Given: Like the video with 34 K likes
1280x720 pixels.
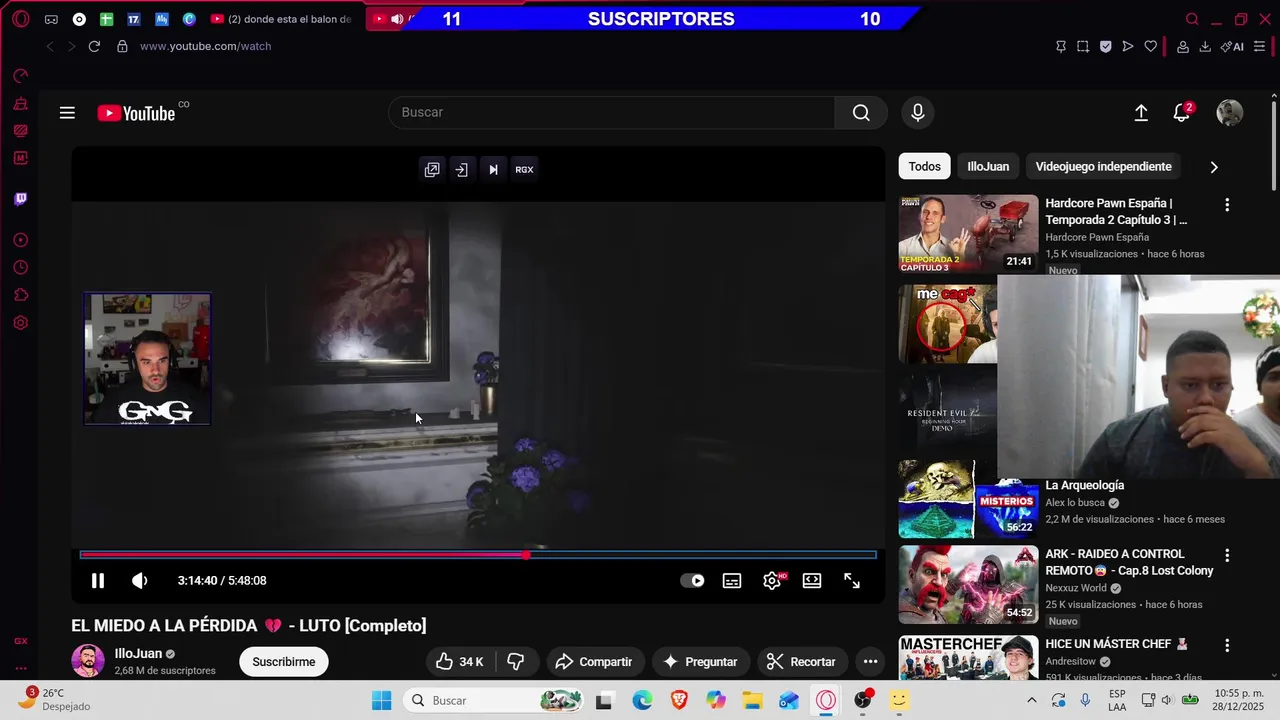Looking at the screenshot, I should [x=460, y=662].
